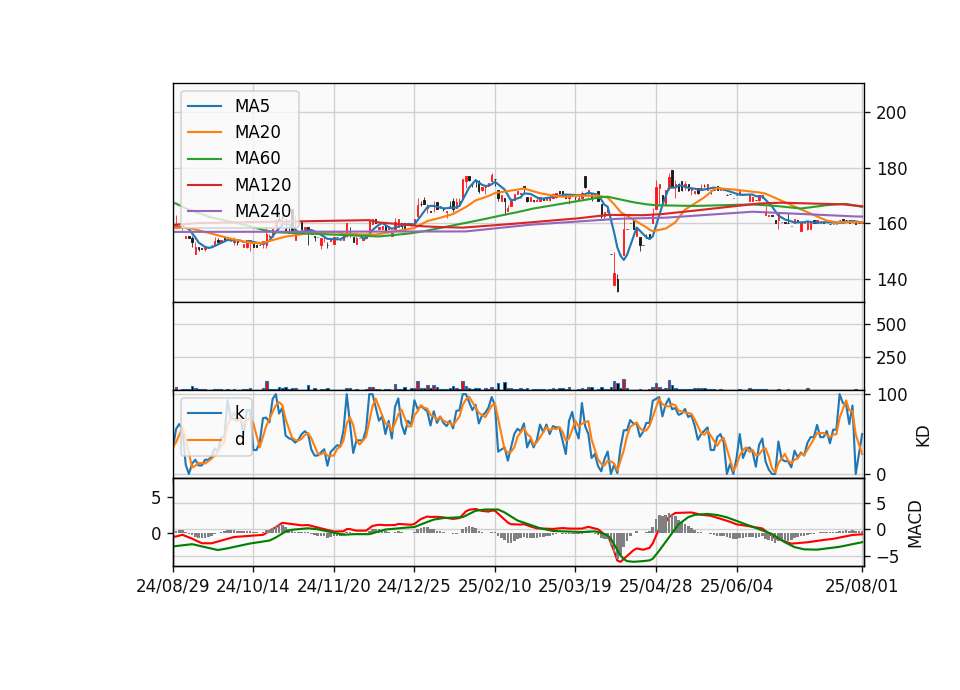Click the 25/04/28 date tick label
The width and height of the screenshot is (960, 690).
point(656,586)
